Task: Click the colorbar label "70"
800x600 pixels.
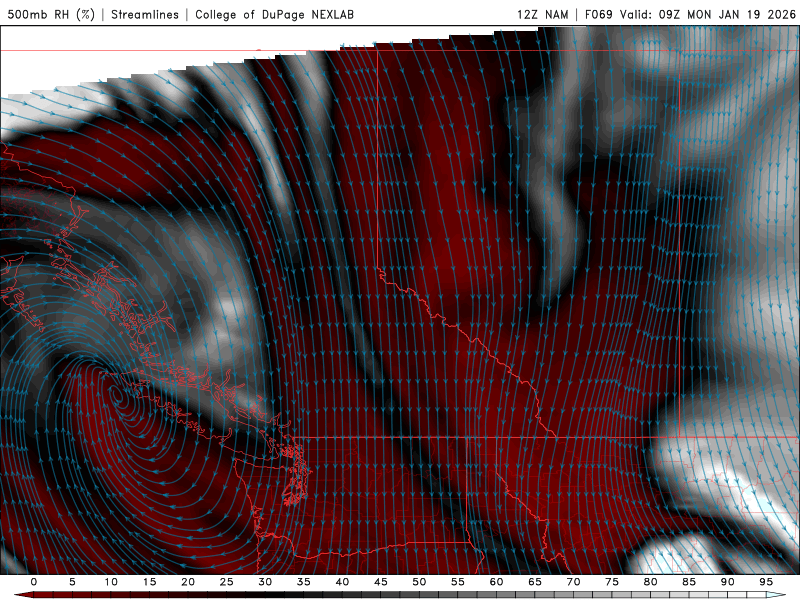Action: pyautogui.click(x=573, y=582)
